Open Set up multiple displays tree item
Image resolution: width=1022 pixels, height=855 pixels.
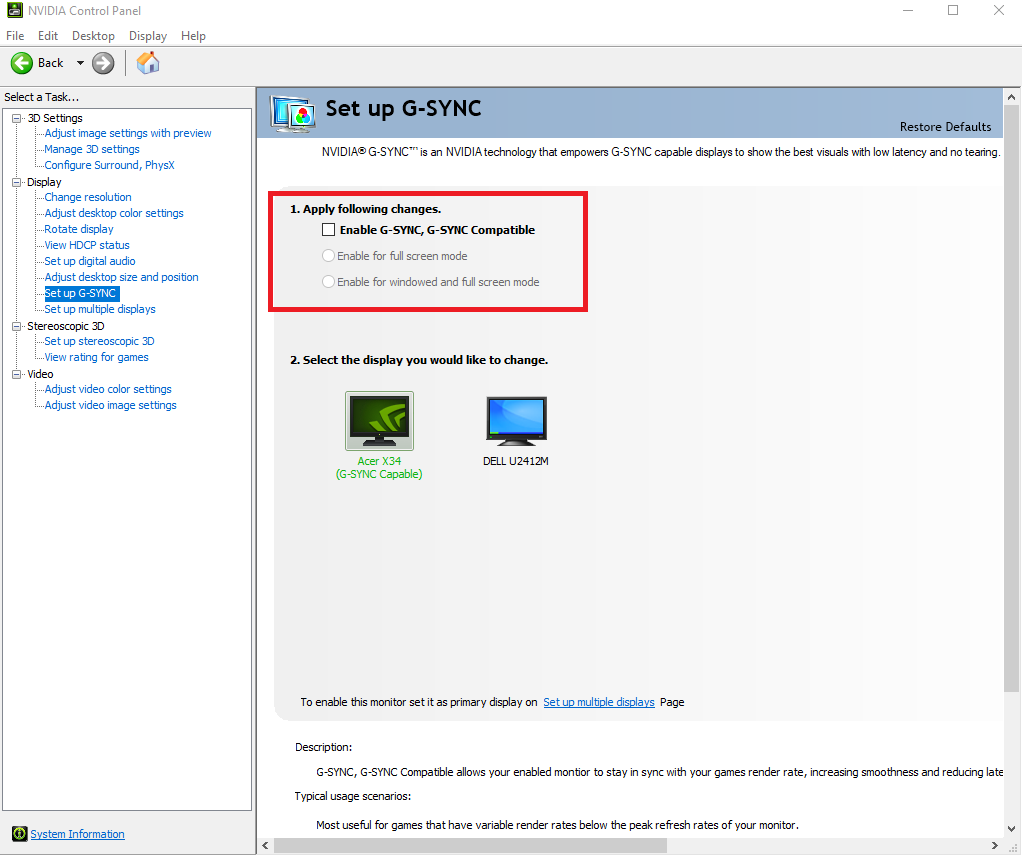tap(100, 309)
